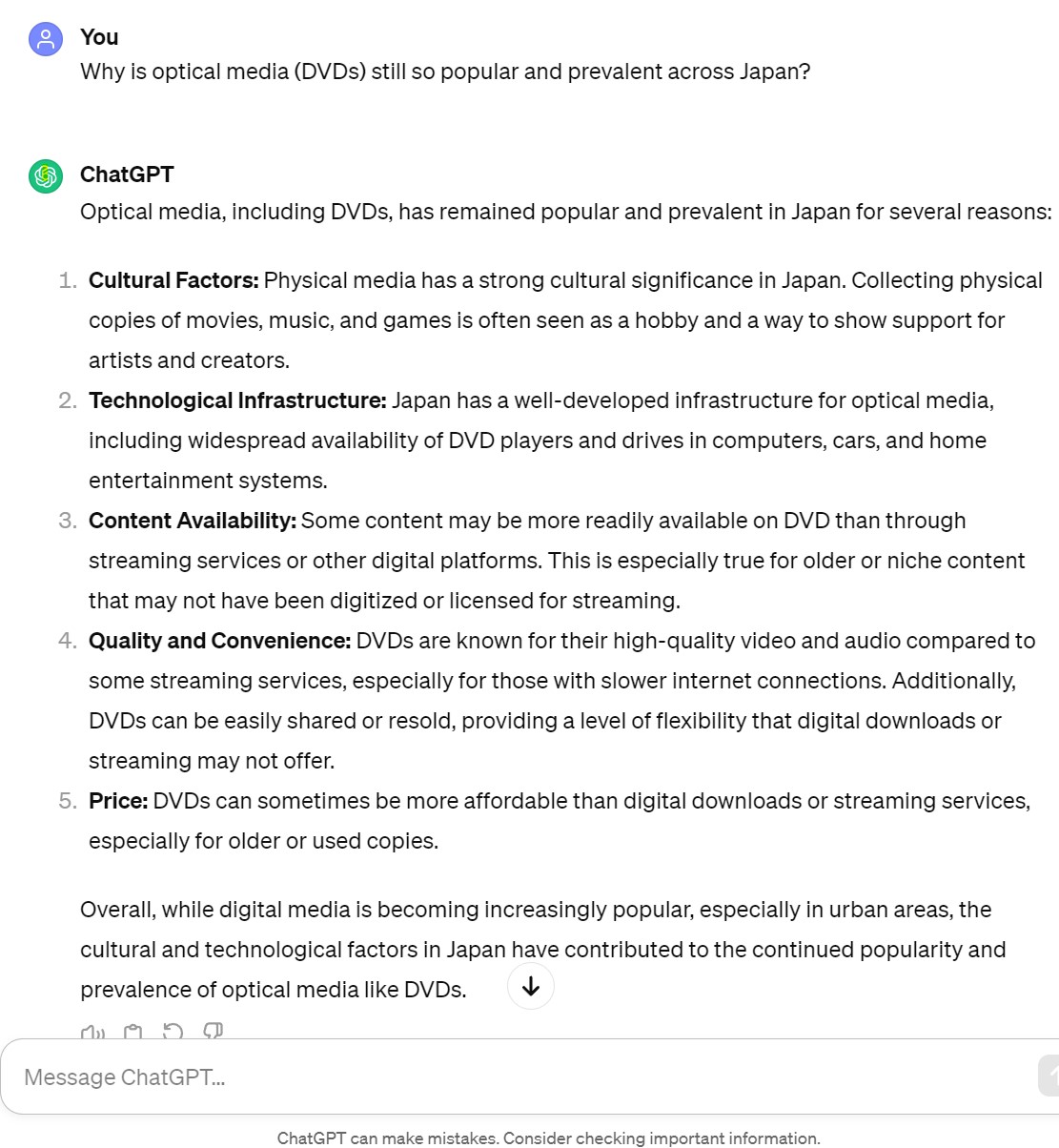Click the "You" sender name
This screenshot has height=1148, width=1059.
pos(99,37)
